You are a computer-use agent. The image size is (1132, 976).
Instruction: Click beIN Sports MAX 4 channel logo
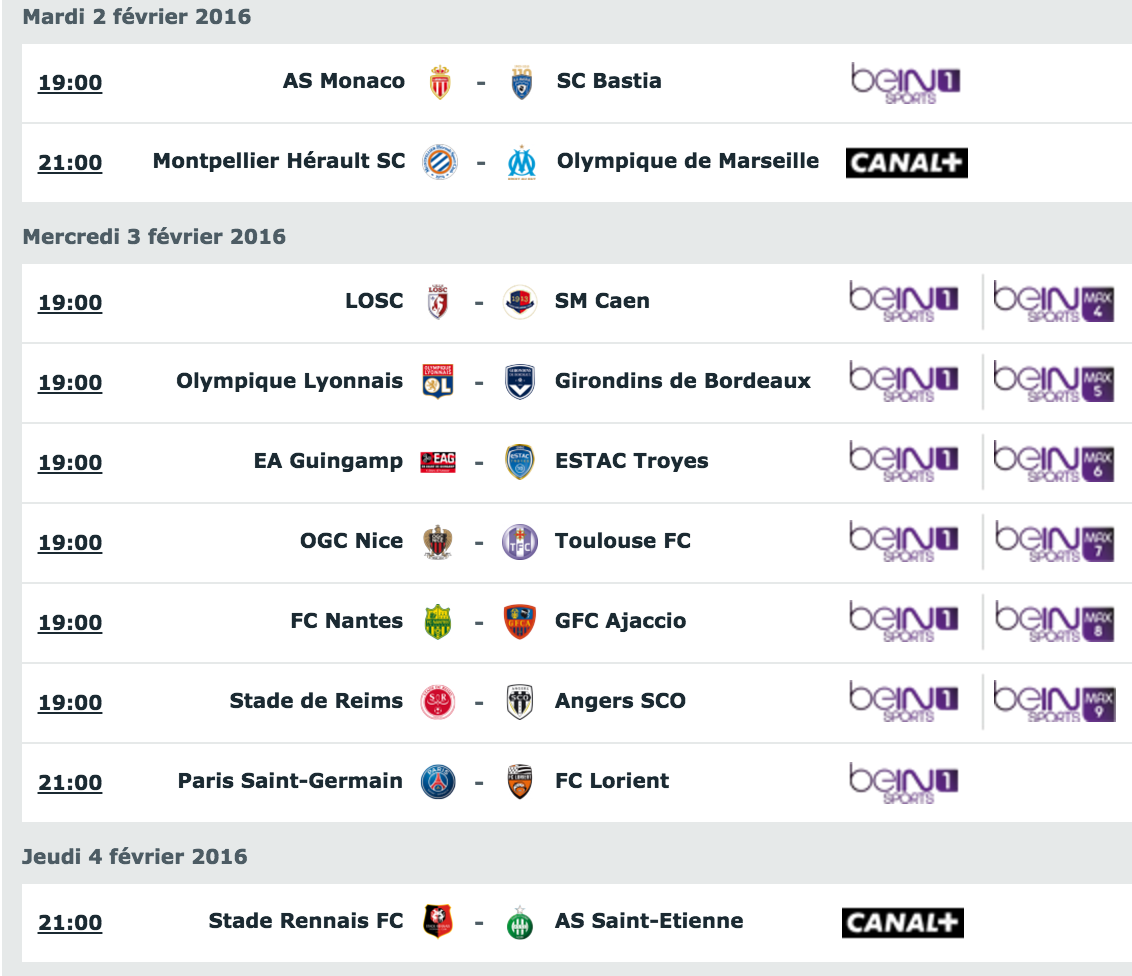(x=1053, y=300)
